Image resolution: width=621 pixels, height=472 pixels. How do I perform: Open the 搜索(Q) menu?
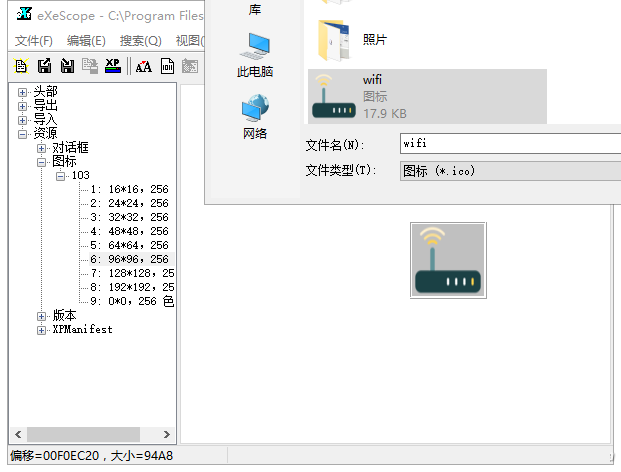(x=141, y=40)
